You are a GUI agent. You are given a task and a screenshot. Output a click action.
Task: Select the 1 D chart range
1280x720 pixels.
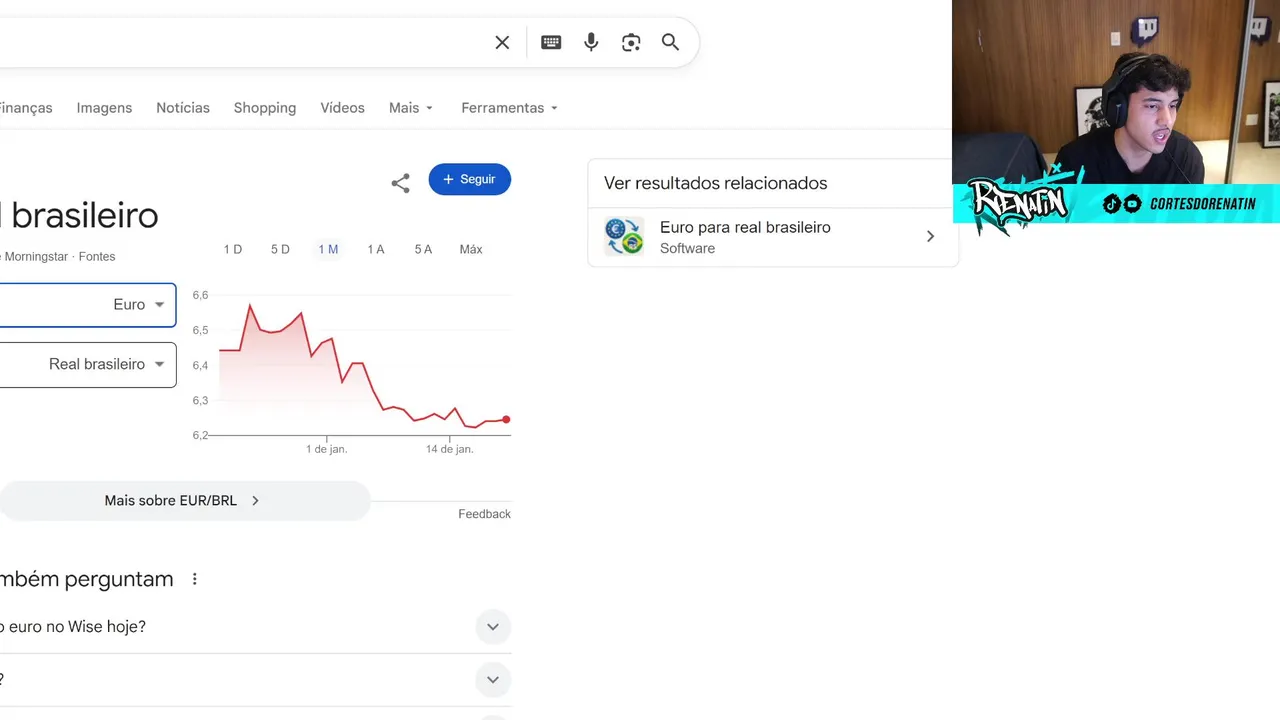(233, 249)
